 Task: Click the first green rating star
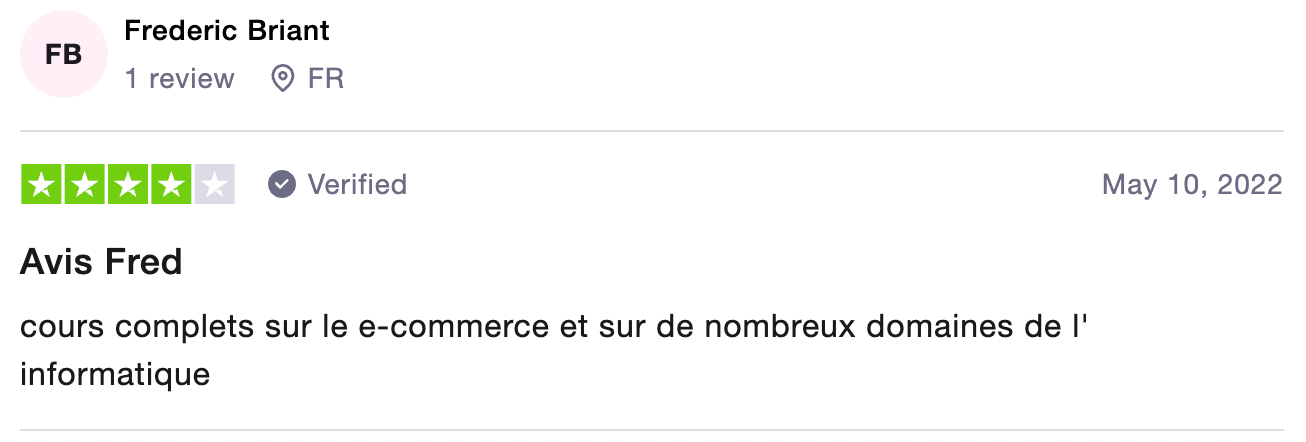(x=42, y=185)
